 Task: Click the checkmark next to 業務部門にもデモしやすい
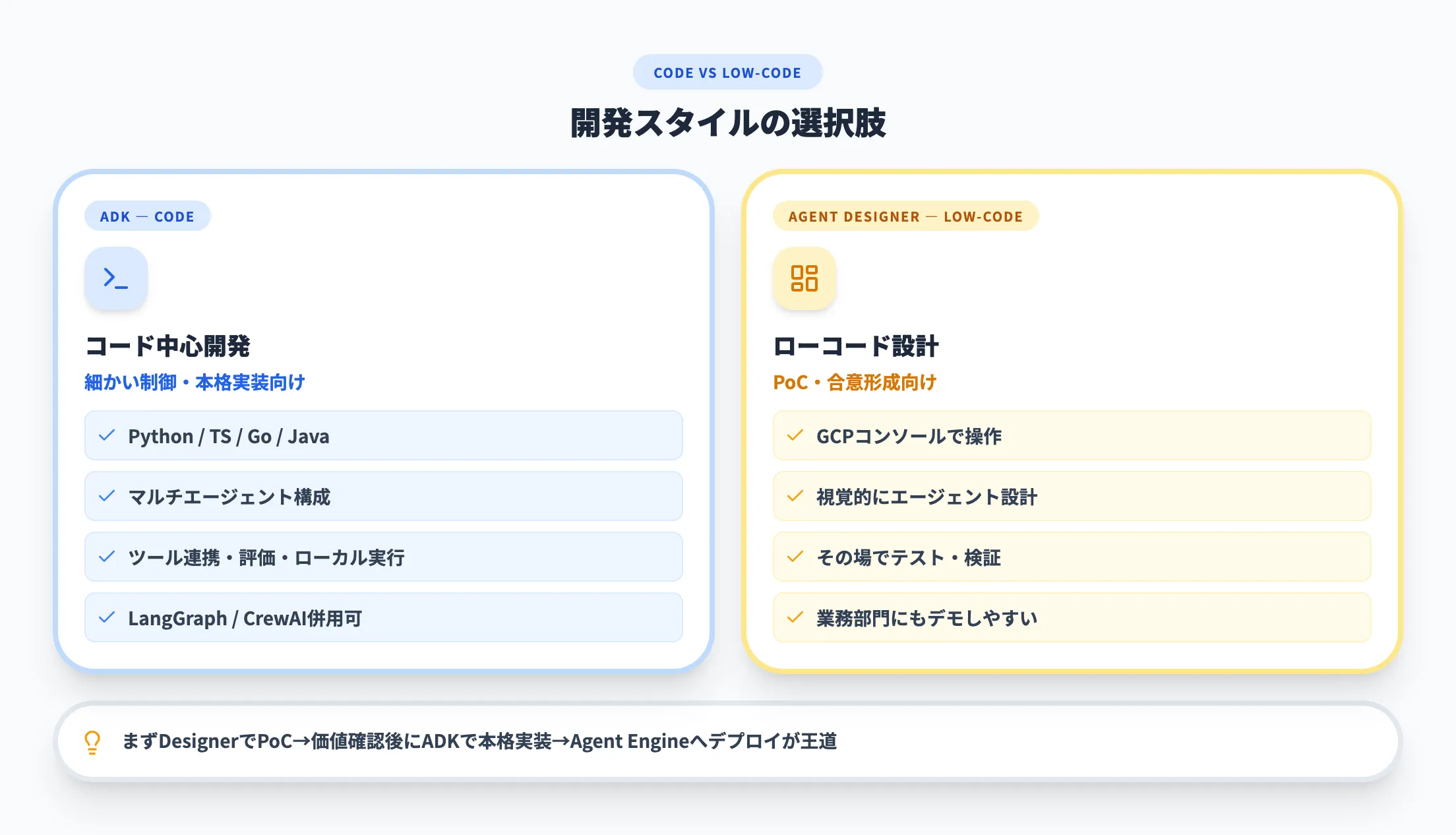click(x=794, y=617)
